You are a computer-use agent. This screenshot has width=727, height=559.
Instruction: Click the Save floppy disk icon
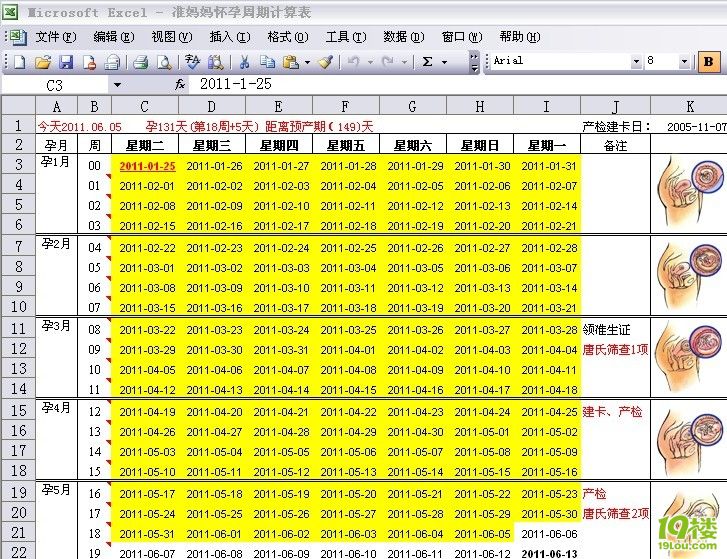click(x=66, y=62)
